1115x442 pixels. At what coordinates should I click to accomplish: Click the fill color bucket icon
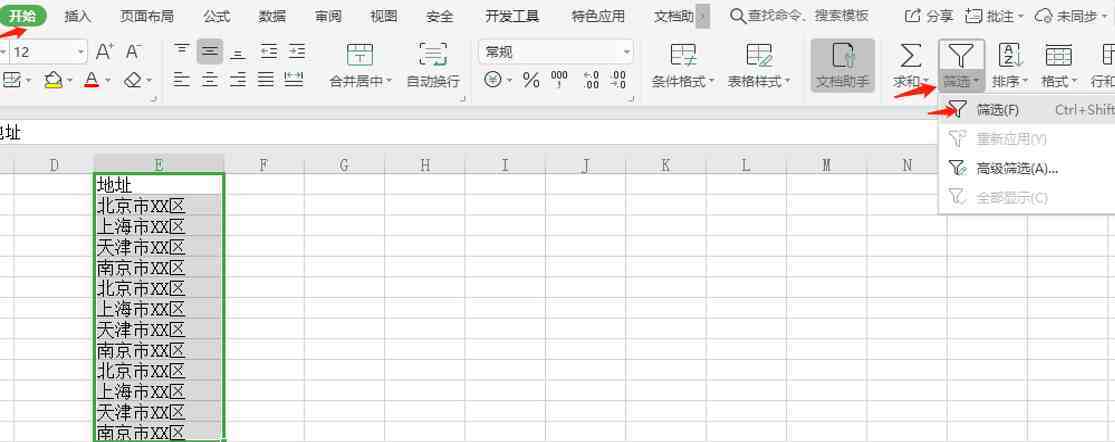tap(53, 80)
